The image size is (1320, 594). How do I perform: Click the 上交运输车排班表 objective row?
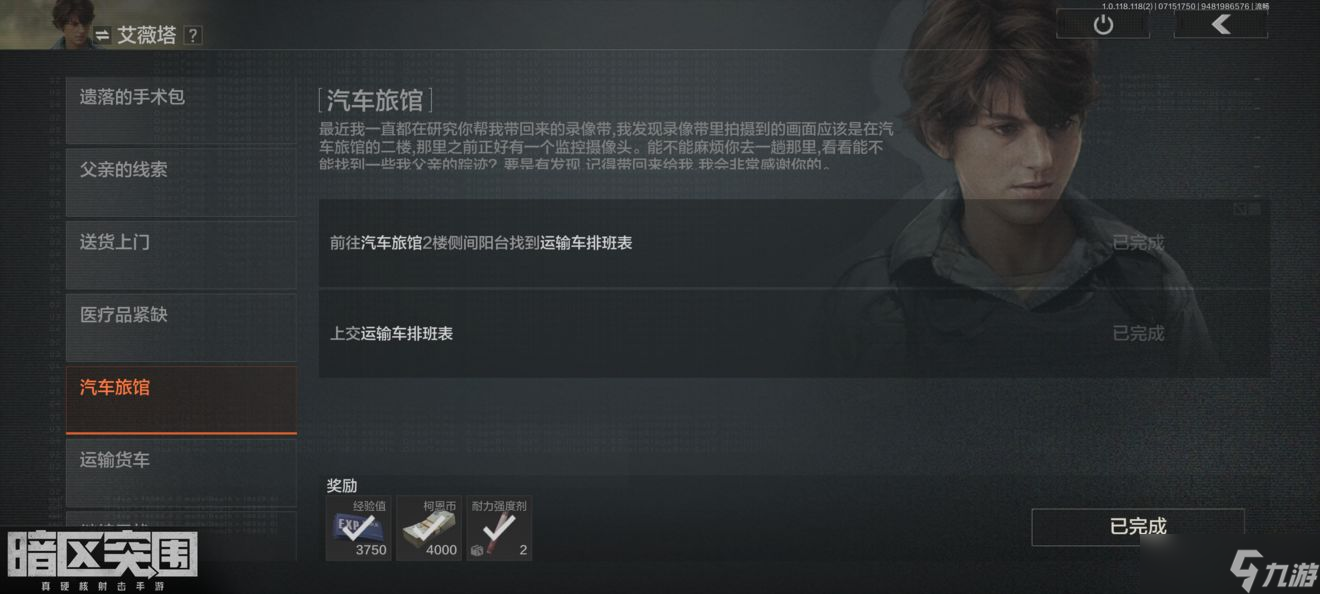click(x=794, y=333)
